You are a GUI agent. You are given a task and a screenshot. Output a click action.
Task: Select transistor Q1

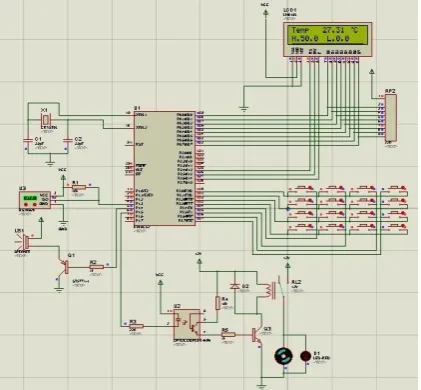[65, 267]
